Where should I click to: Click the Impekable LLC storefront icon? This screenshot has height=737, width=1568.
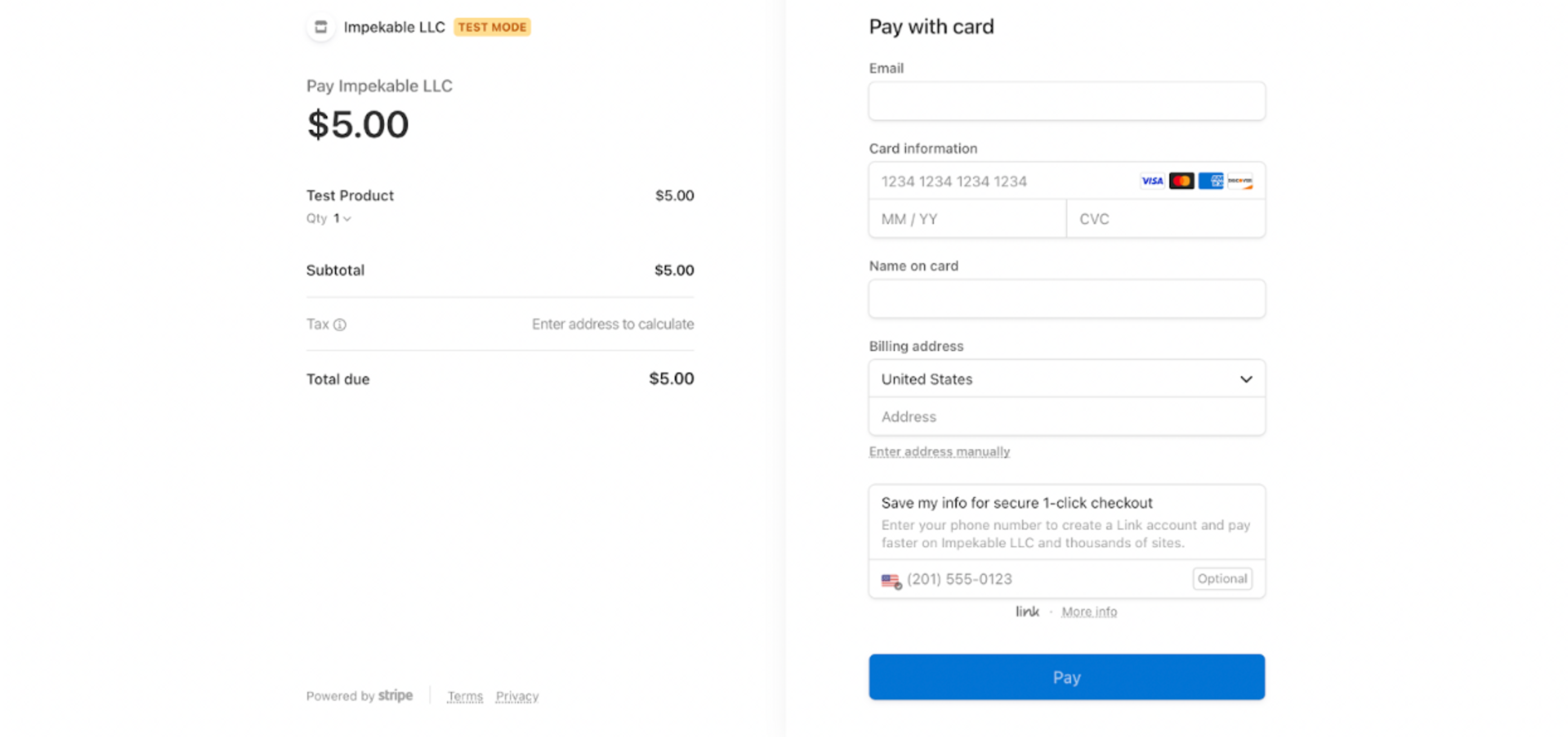tap(321, 27)
